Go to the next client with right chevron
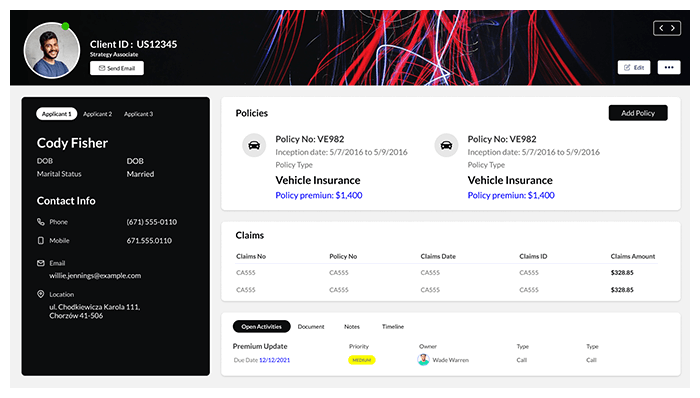700x398 pixels. [x=673, y=28]
